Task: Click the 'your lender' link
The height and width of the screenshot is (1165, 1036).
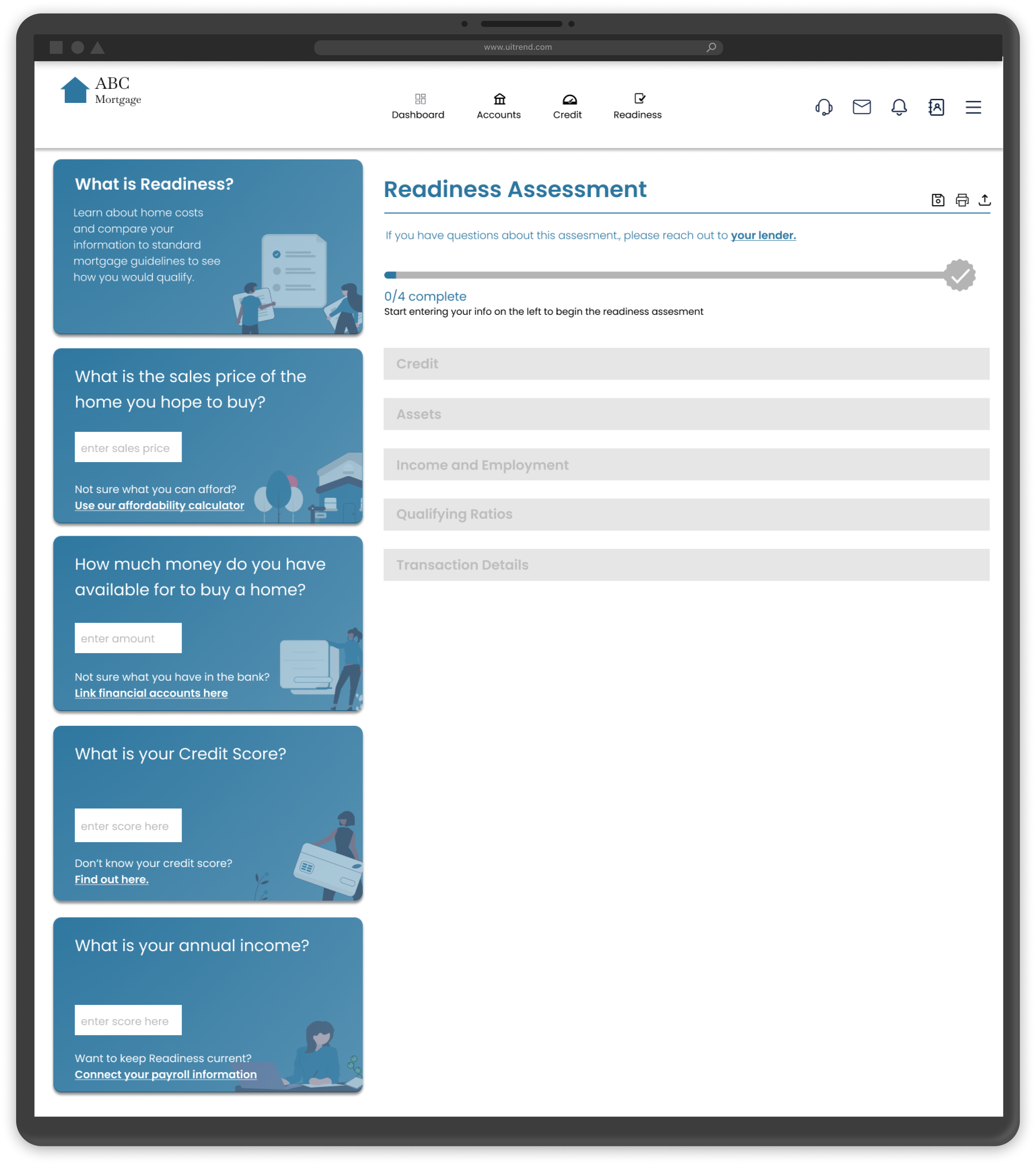Action: pyautogui.click(x=763, y=235)
